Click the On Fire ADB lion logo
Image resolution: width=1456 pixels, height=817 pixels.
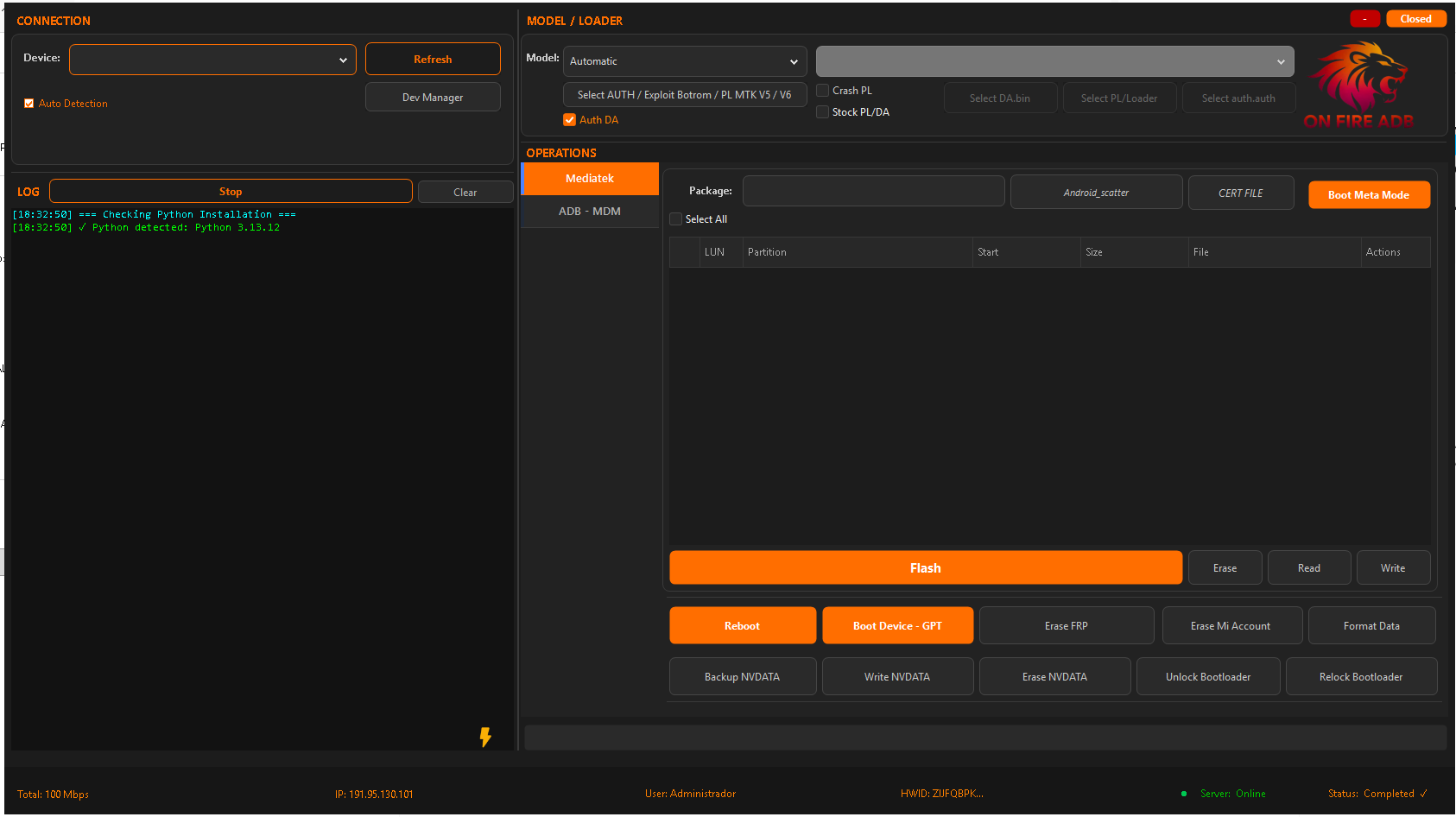point(1359,85)
